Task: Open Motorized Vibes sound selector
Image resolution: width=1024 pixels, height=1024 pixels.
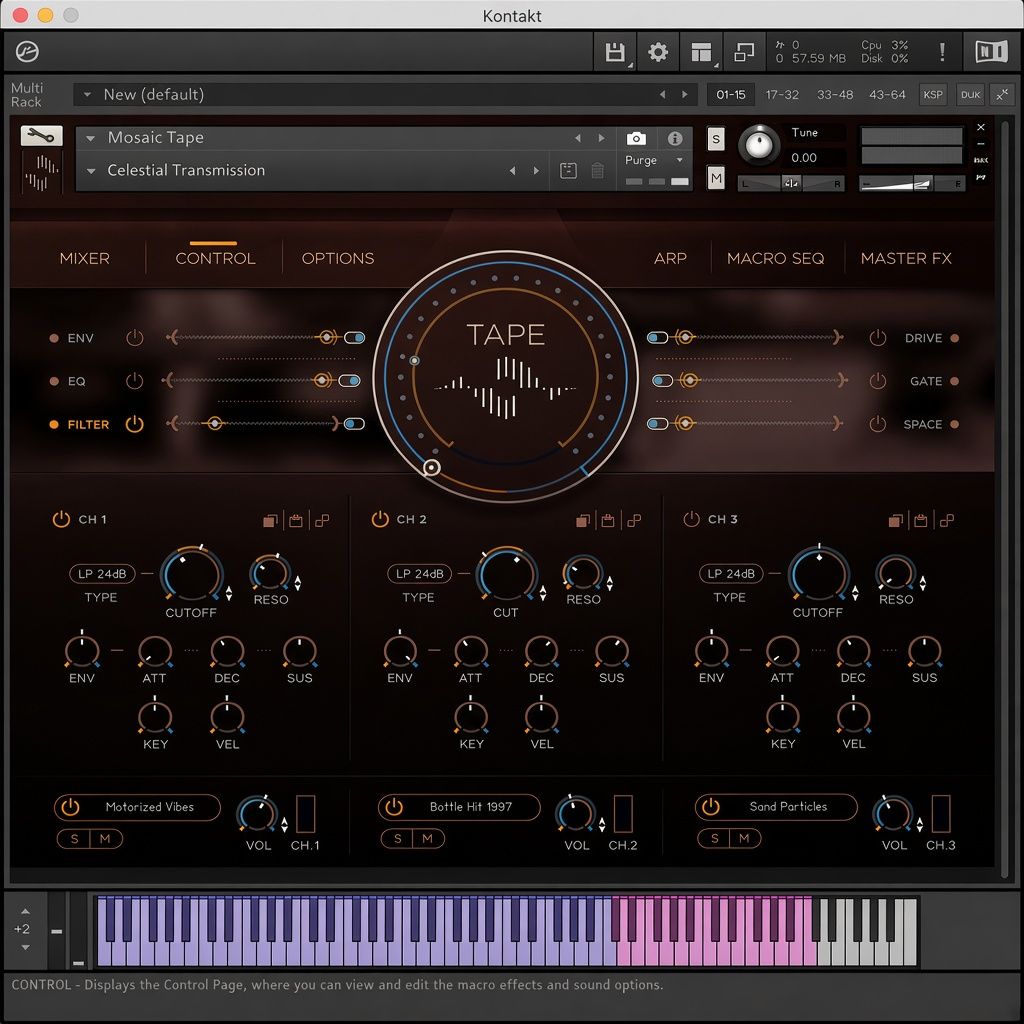Action: click(x=150, y=807)
